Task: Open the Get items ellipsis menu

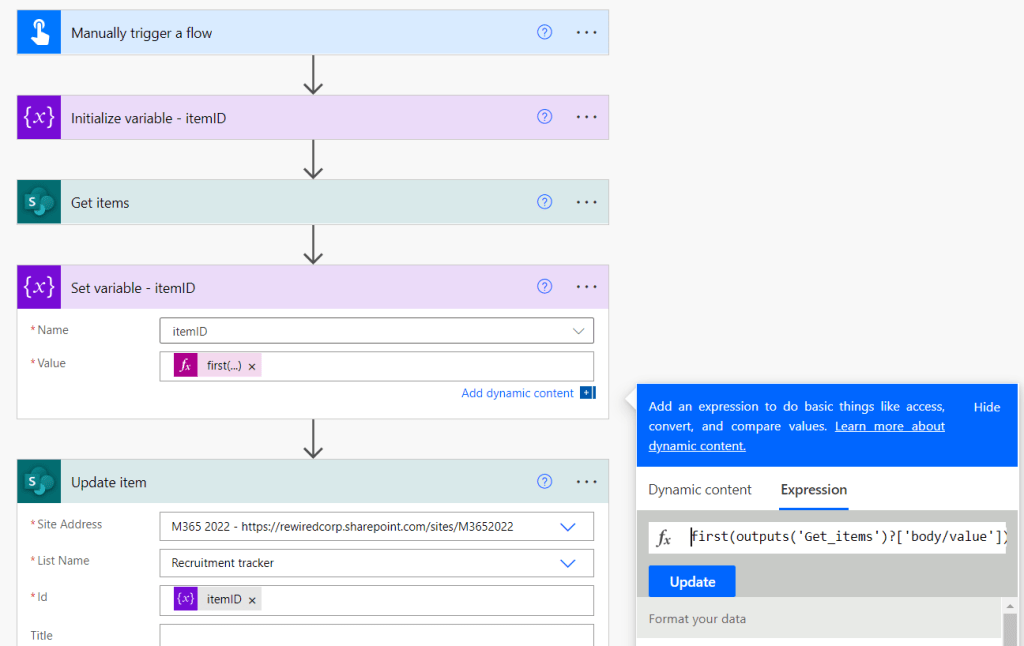Action: 586,203
